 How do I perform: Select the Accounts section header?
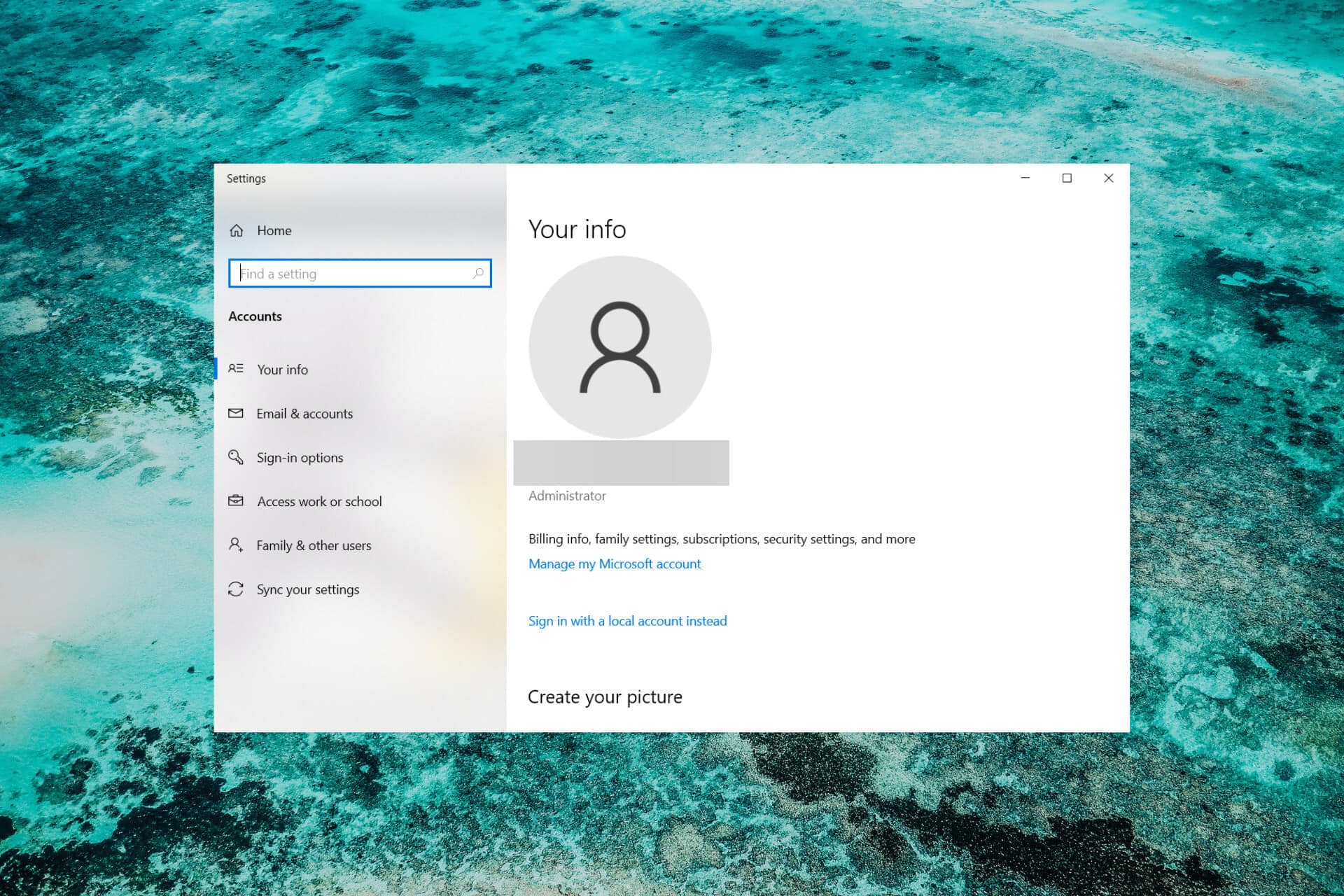point(254,316)
